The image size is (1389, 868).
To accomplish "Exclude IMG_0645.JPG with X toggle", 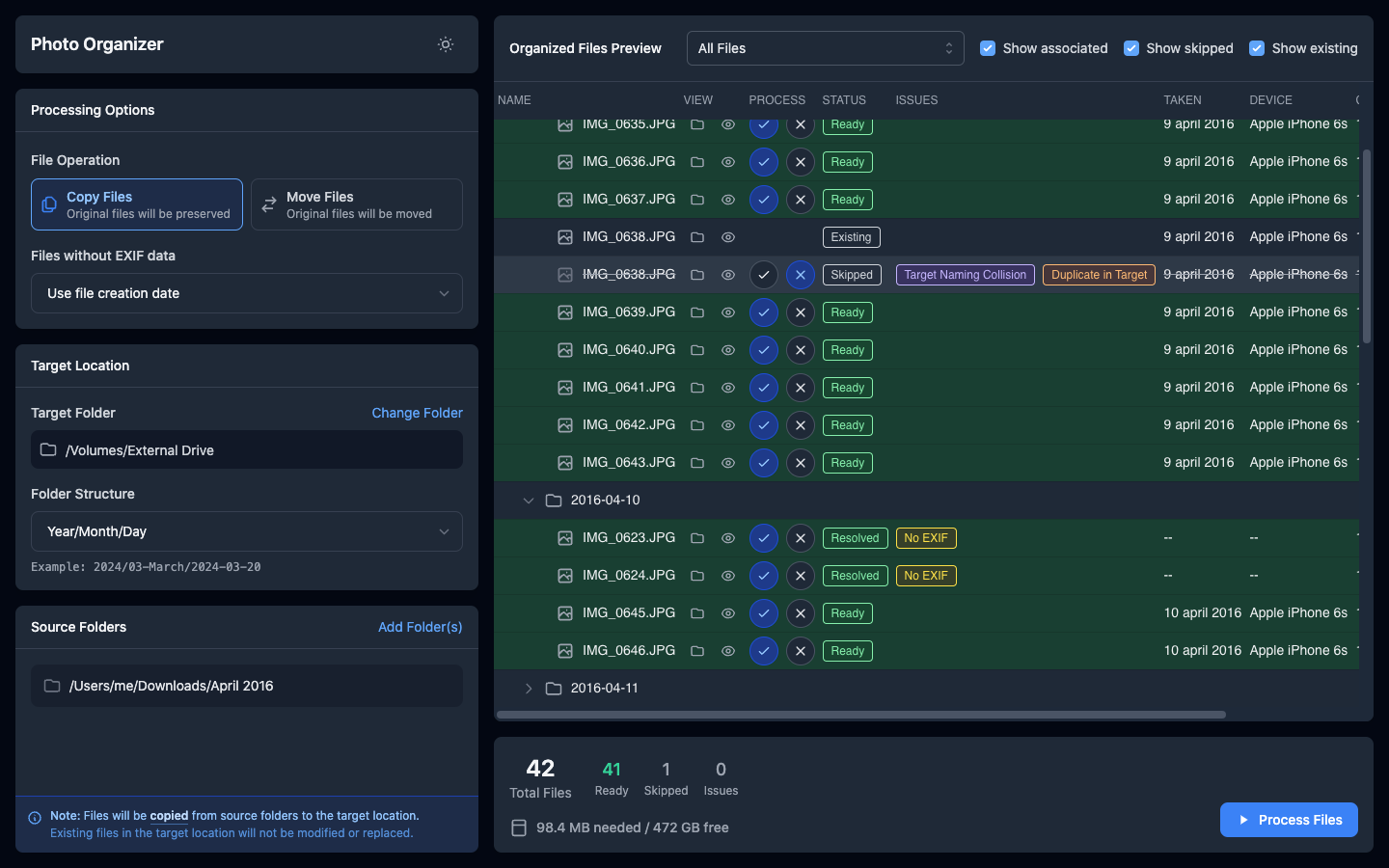I will pyautogui.click(x=801, y=613).
